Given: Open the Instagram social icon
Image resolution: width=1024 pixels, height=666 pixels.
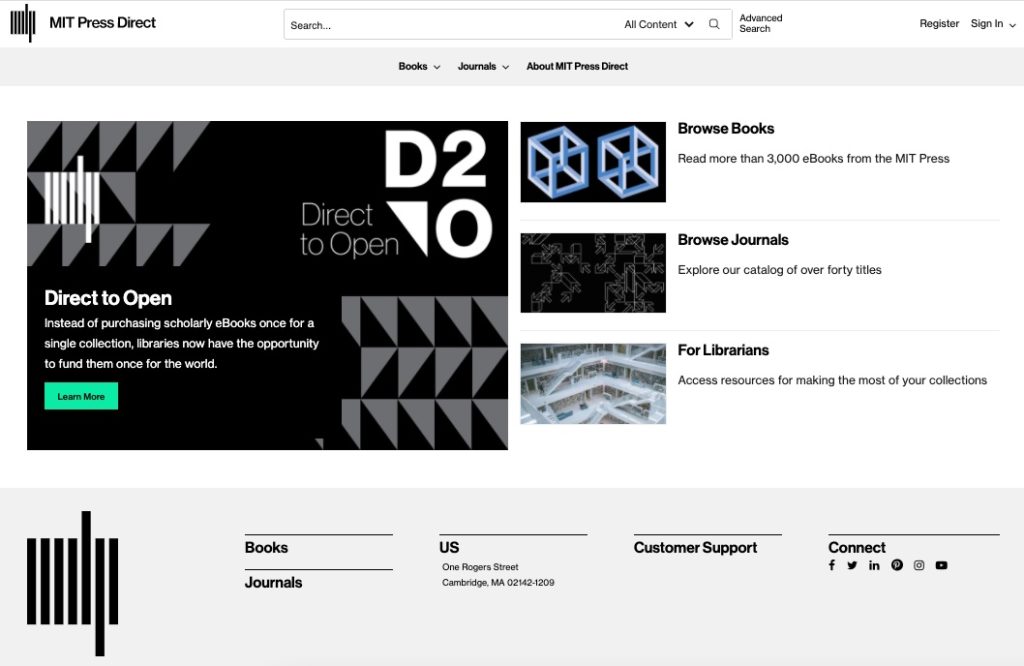Looking at the screenshot, I should [x=919, y=565].
